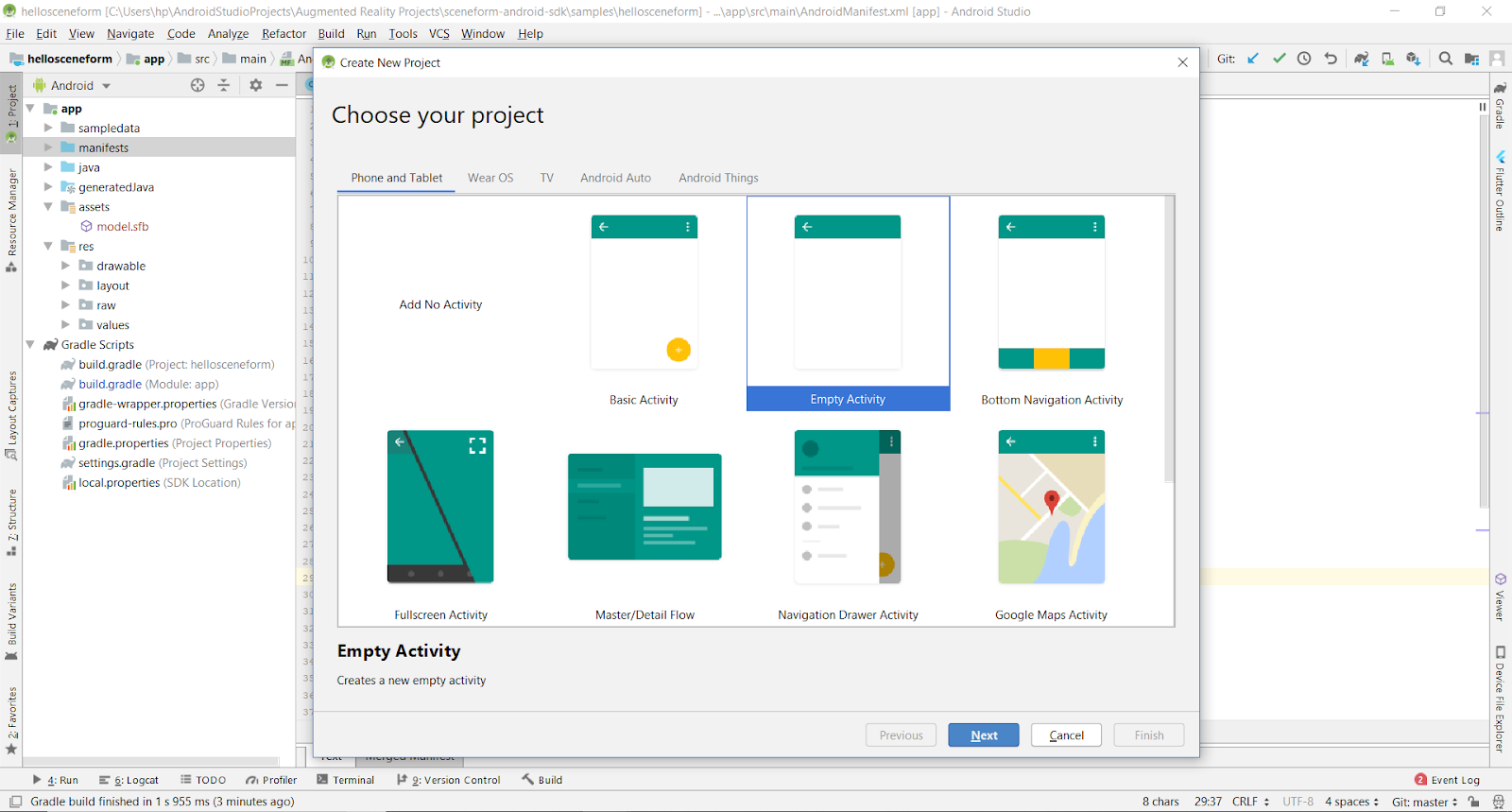Switch to the Wear OS tab
The image size is (1512, 812).
click(490, 178)
